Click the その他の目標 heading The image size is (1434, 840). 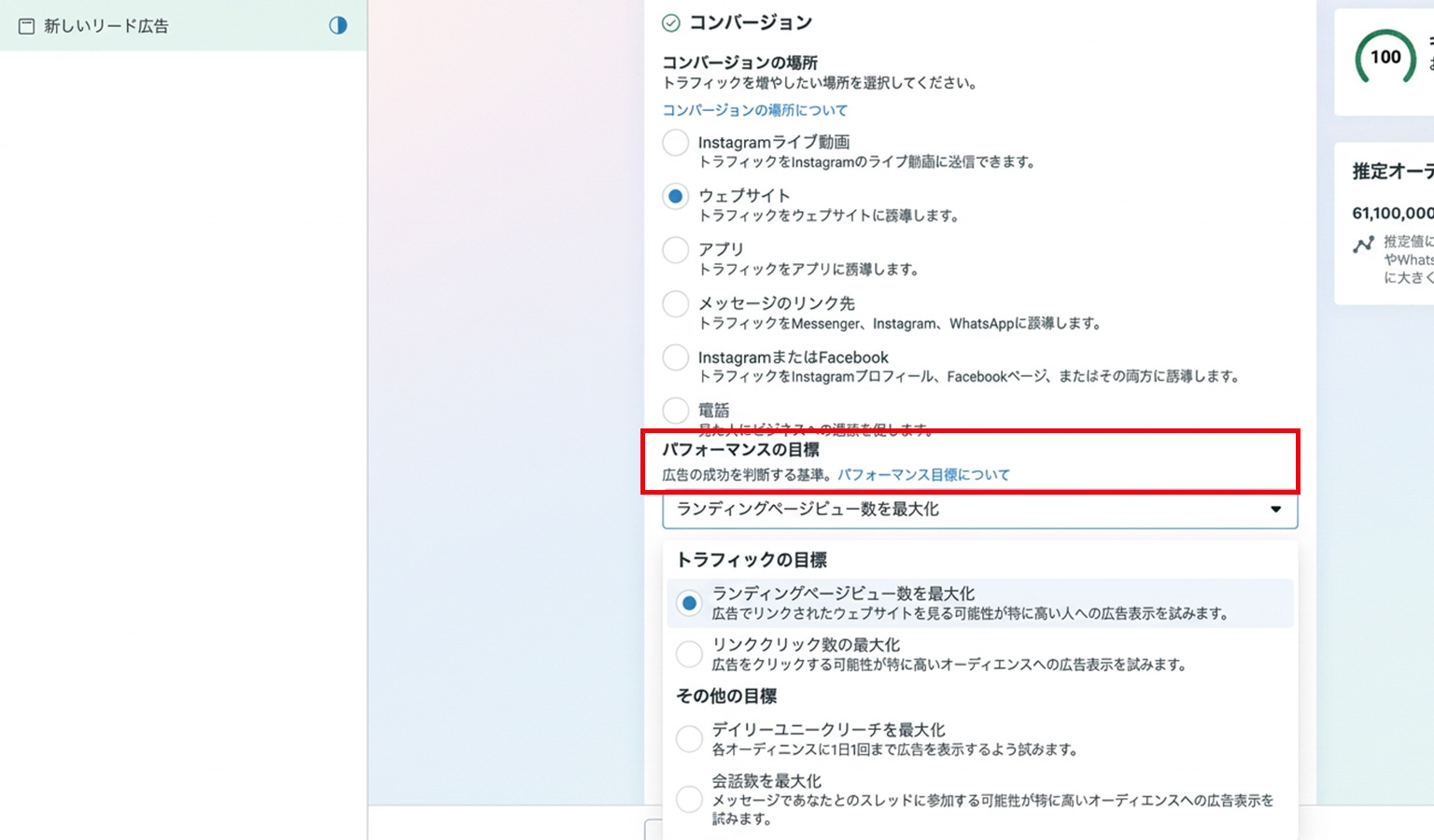726,696
